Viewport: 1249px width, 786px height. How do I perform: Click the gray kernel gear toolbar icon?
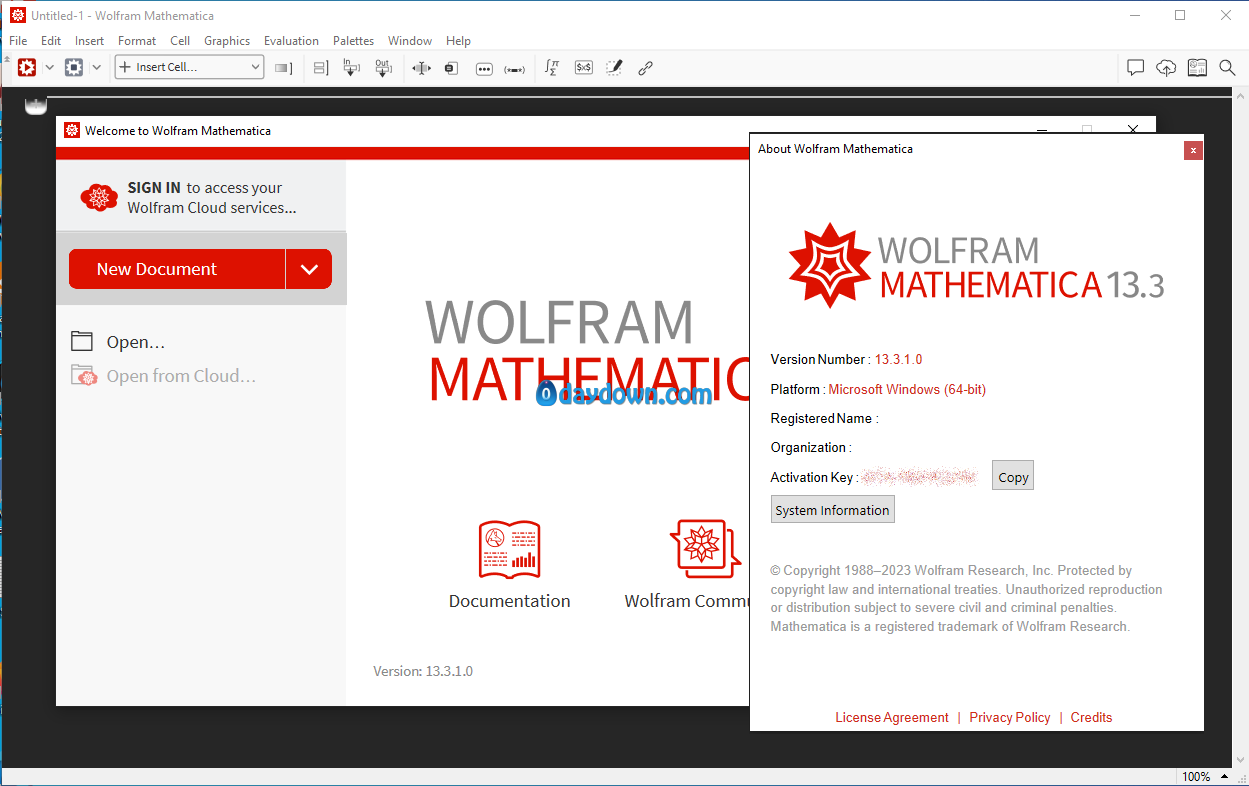click(x=74, y=67)
